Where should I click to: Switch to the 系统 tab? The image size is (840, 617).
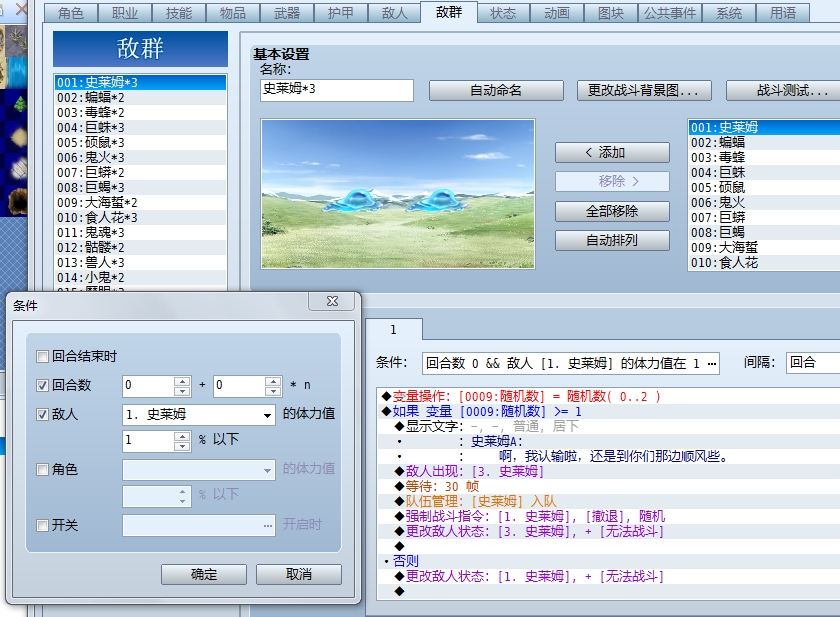[x=729, y=13]
